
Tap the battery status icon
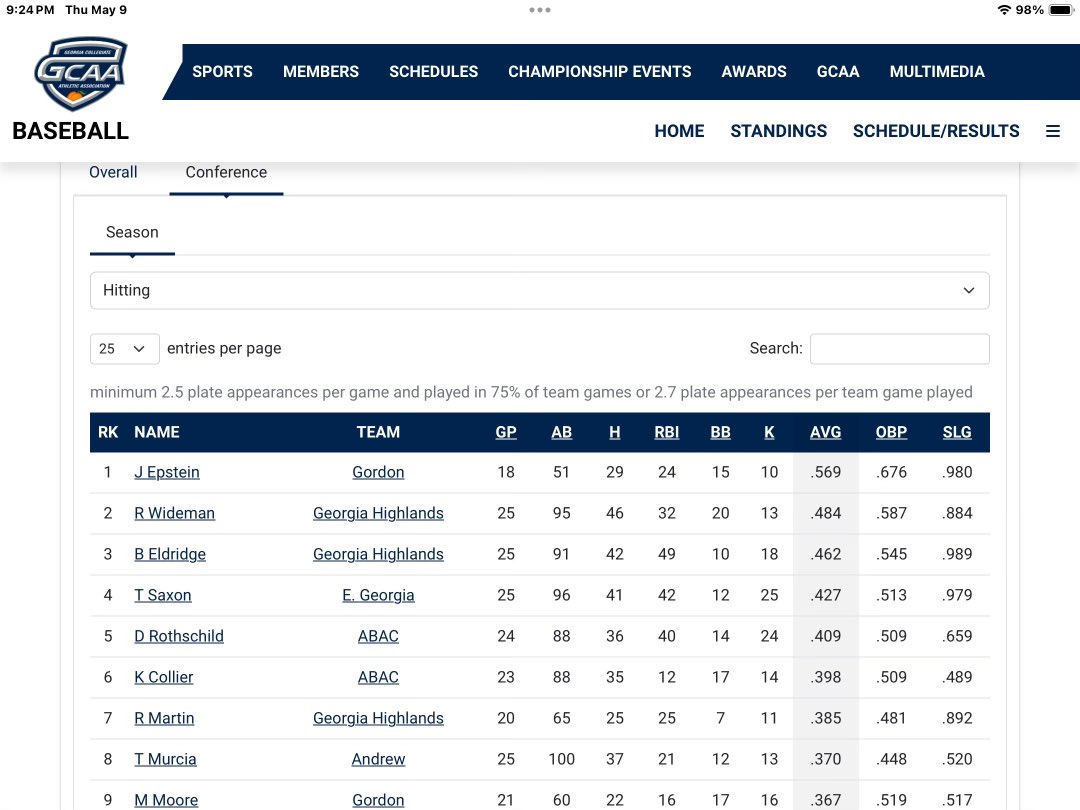point(1061,10)
